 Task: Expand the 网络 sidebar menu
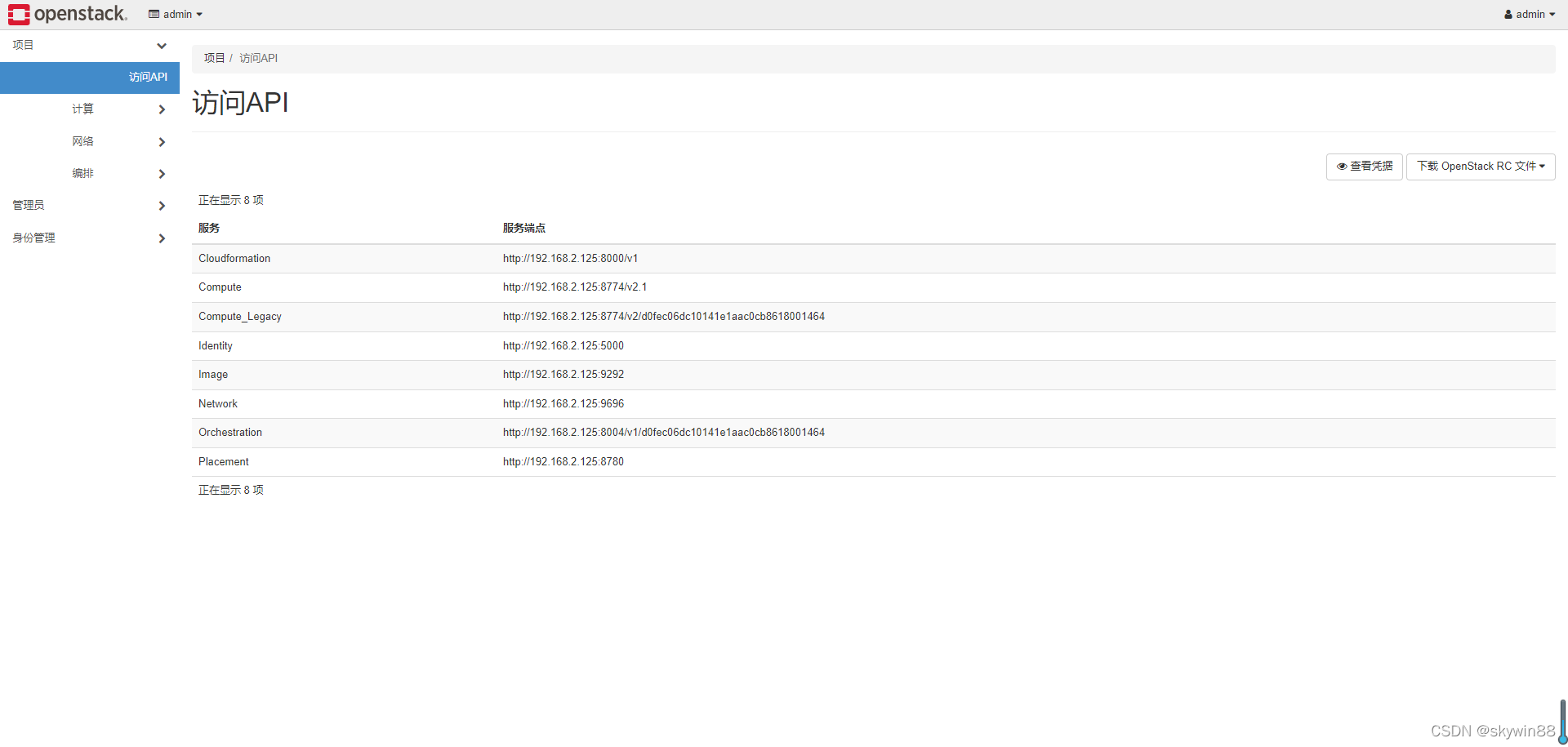click(90, 142)
